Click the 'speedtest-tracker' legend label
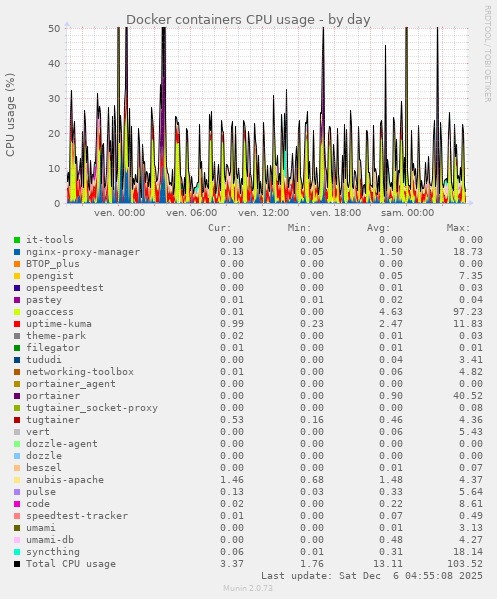497x599 pixels. 77,516
